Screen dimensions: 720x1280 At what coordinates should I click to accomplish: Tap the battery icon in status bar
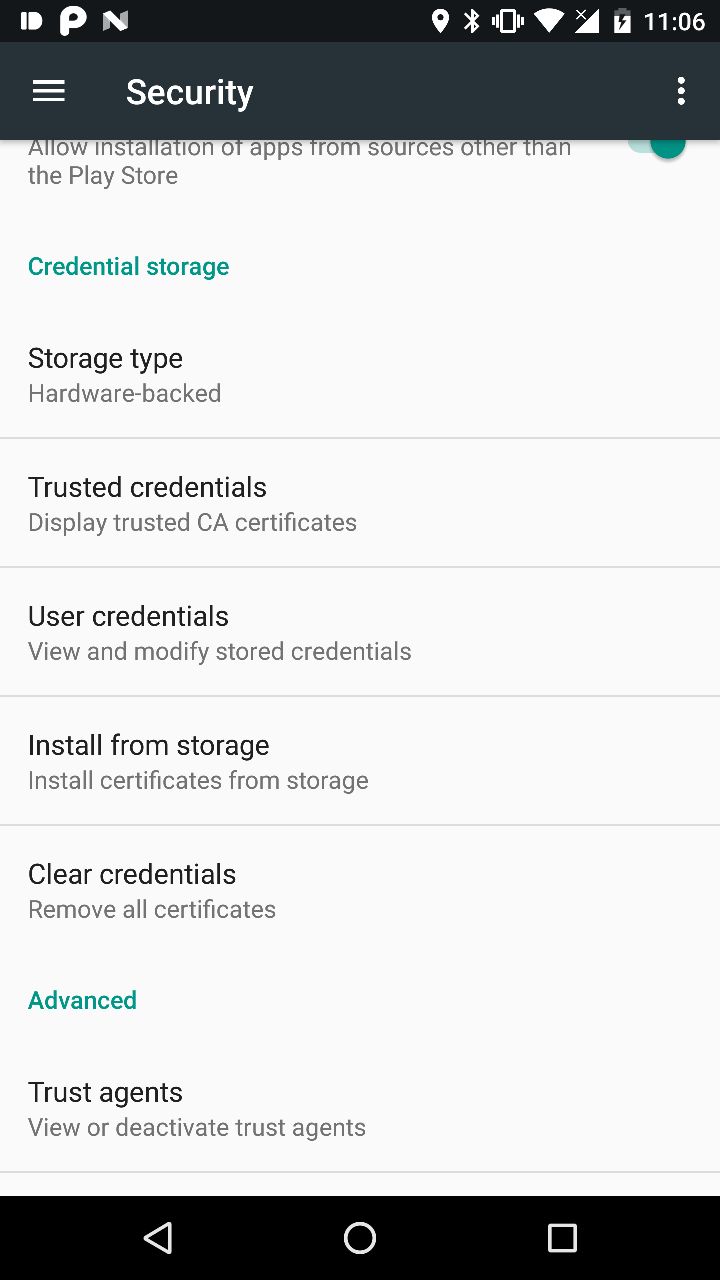tap(622, 21)
